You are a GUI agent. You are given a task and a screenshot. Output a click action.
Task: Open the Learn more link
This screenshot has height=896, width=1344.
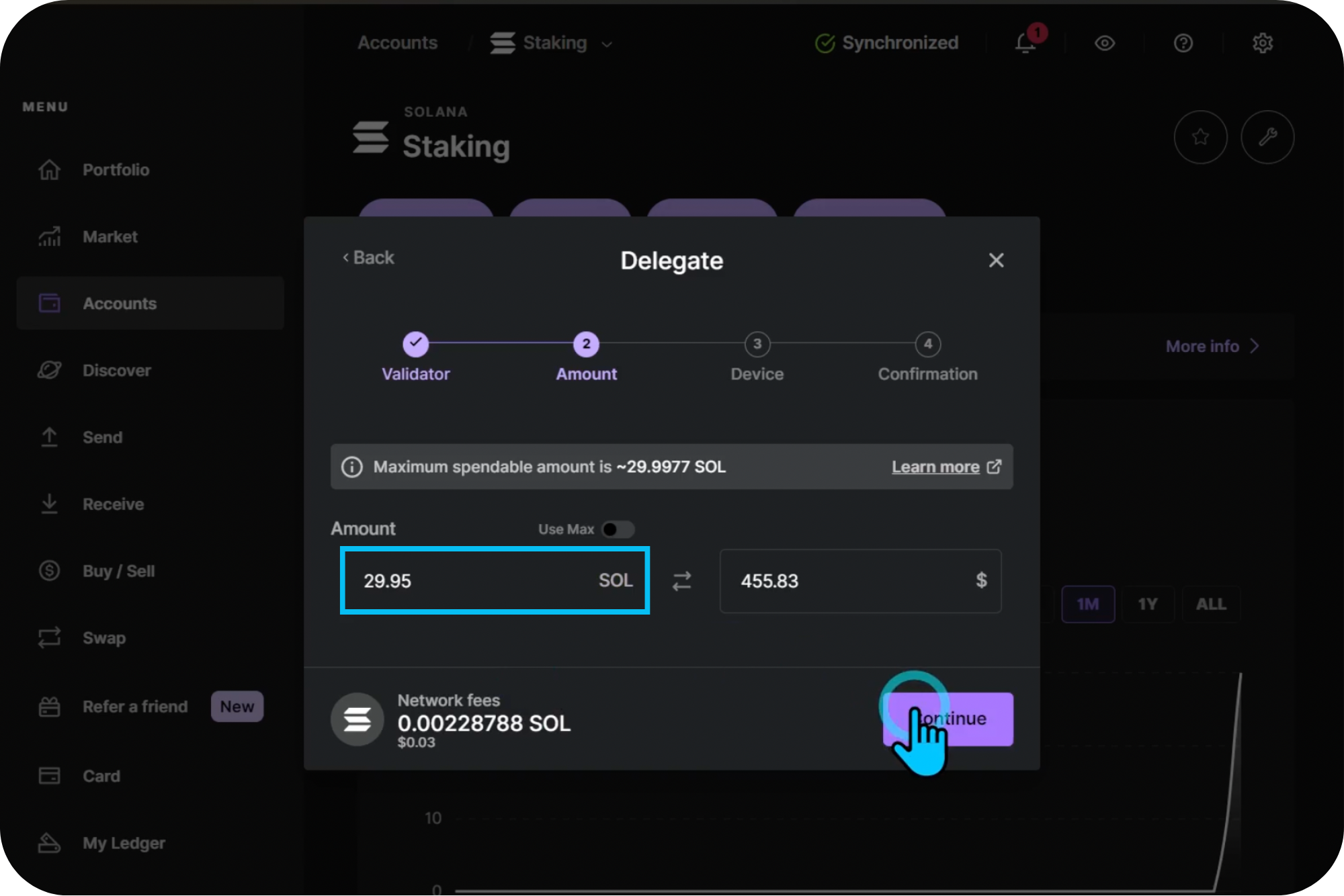935,467
